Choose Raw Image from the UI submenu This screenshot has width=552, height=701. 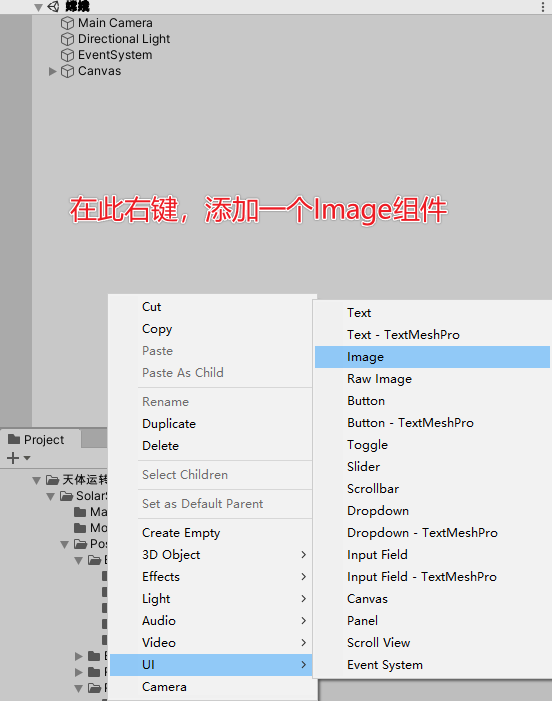[x=432, y=379]
